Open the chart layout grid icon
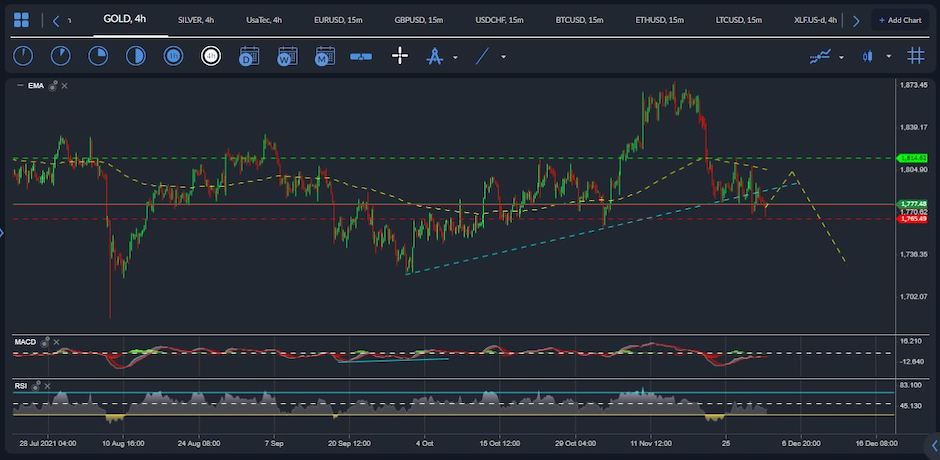Viewport: 940px width, 460px height. [22, 20]
